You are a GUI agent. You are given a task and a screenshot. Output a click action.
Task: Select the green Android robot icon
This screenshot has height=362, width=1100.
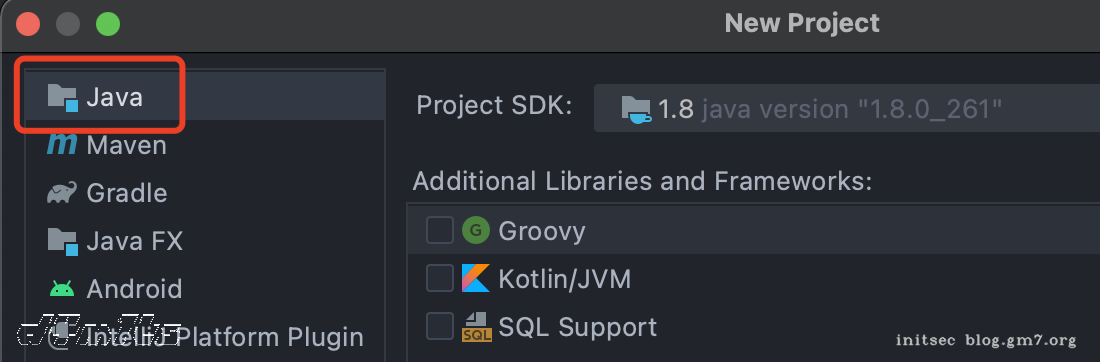point(62,288)
